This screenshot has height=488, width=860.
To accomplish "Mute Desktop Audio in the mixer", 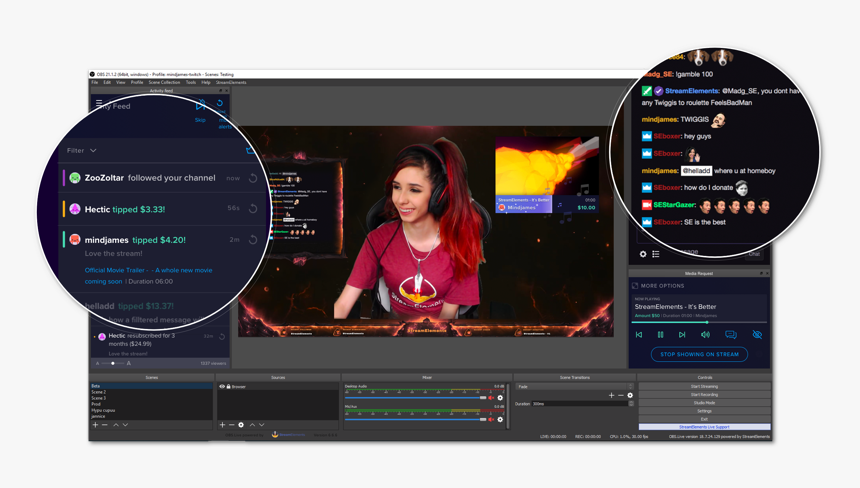I will 491,398.
